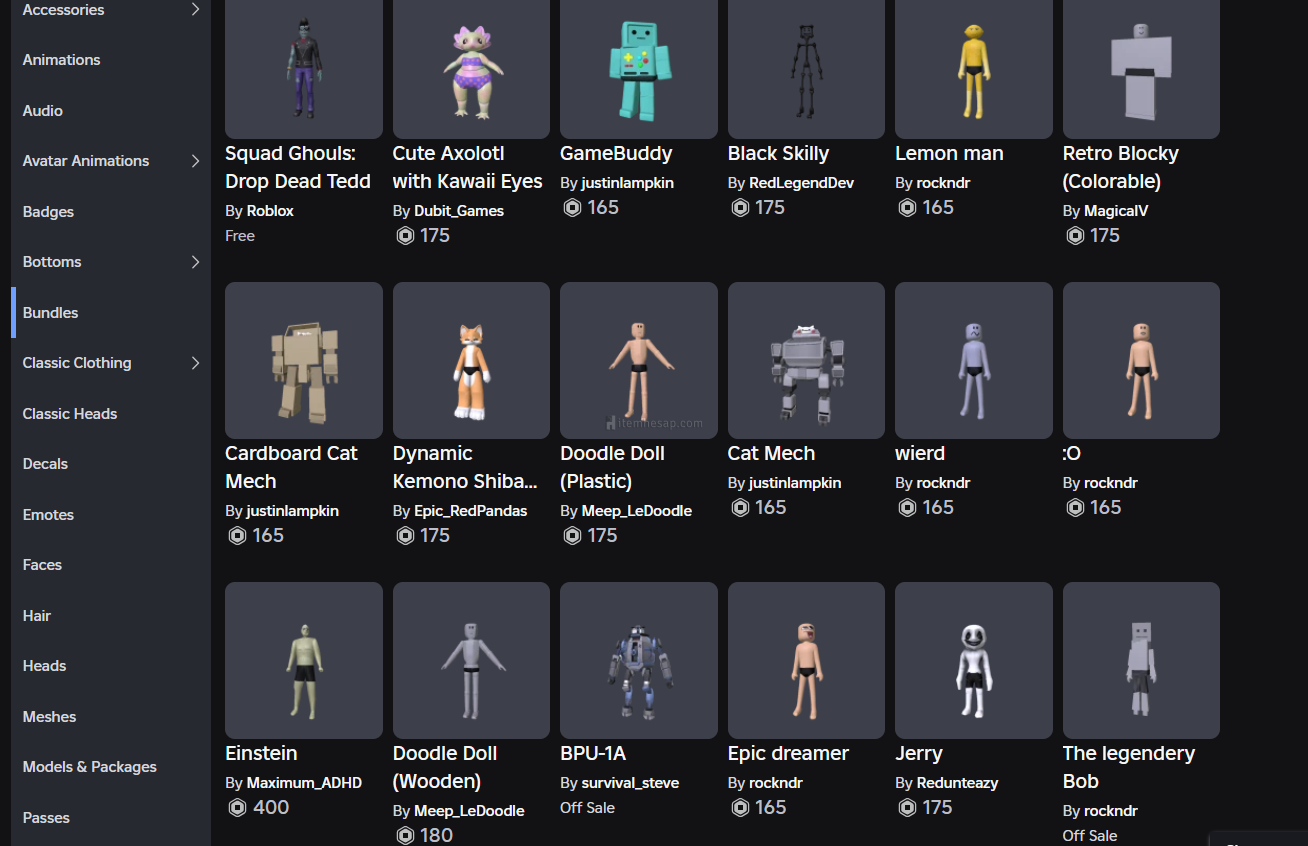Select the Lemon man avatar image

click(x=973, y=66)
